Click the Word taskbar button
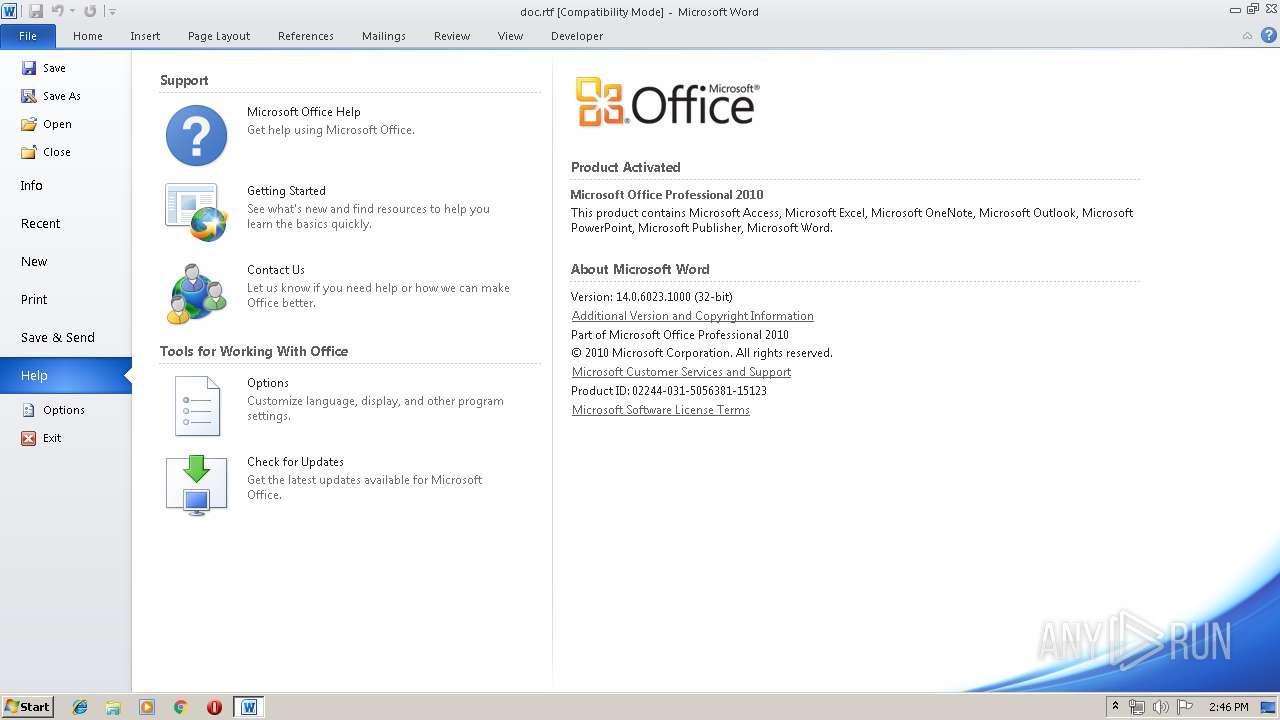Screen dimensions: 1280x720 click(249, 707)
